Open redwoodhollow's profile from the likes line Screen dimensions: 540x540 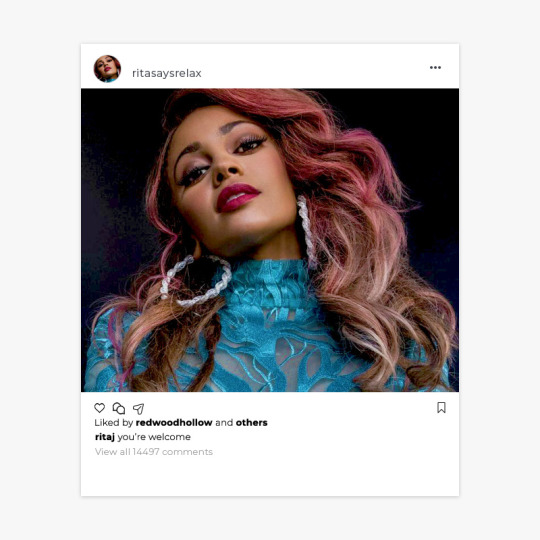point(174,423)
